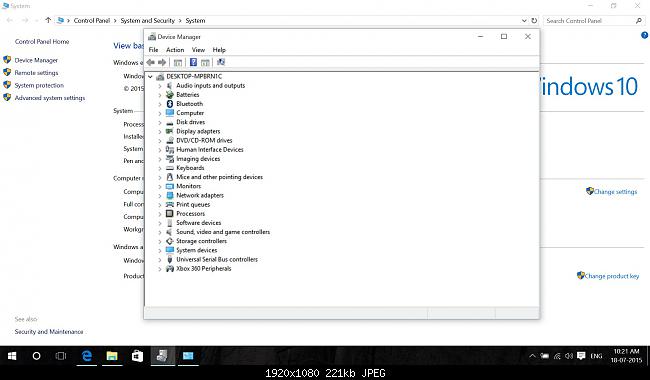Click Control Panel in the breadcrumb path
The image size is (650, 380).
[92, 20]
